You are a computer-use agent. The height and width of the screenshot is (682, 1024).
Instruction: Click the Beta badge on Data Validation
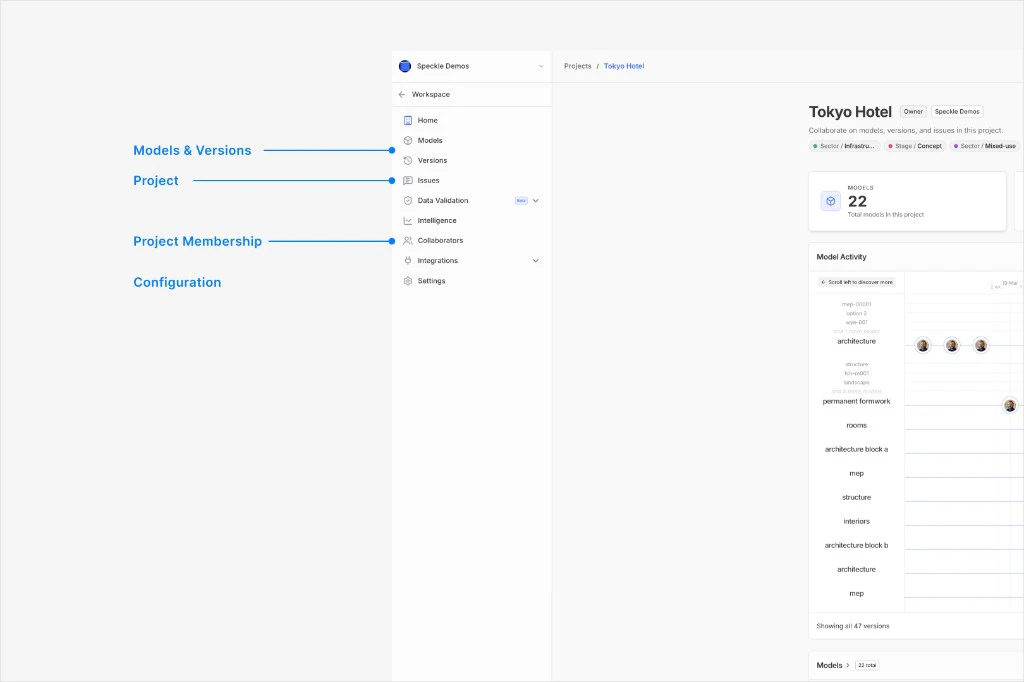click(521, 201)
